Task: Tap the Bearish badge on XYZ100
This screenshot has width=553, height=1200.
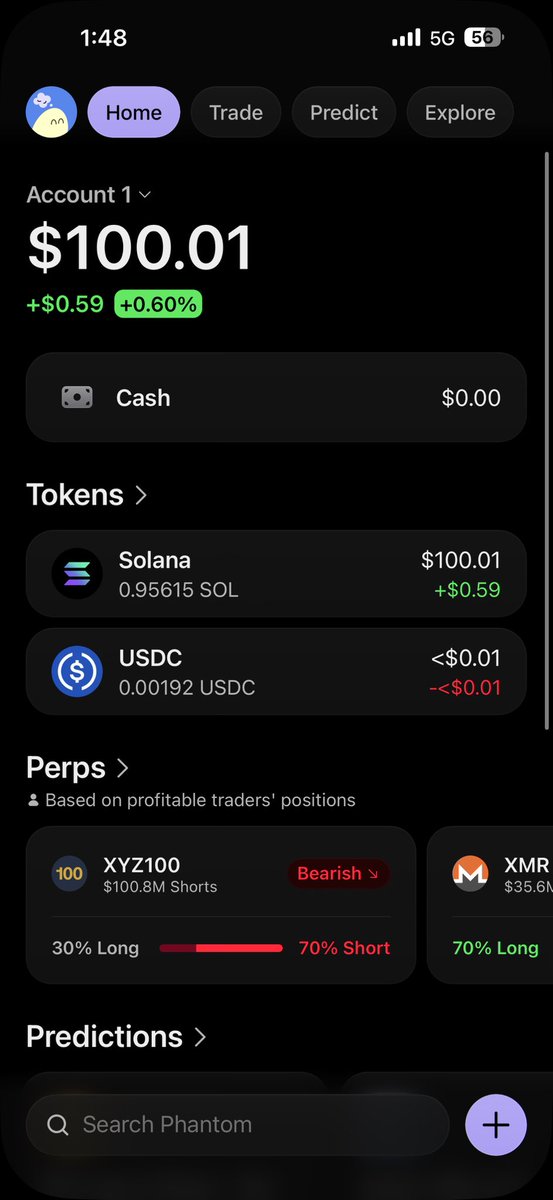Action: (338, 873)
